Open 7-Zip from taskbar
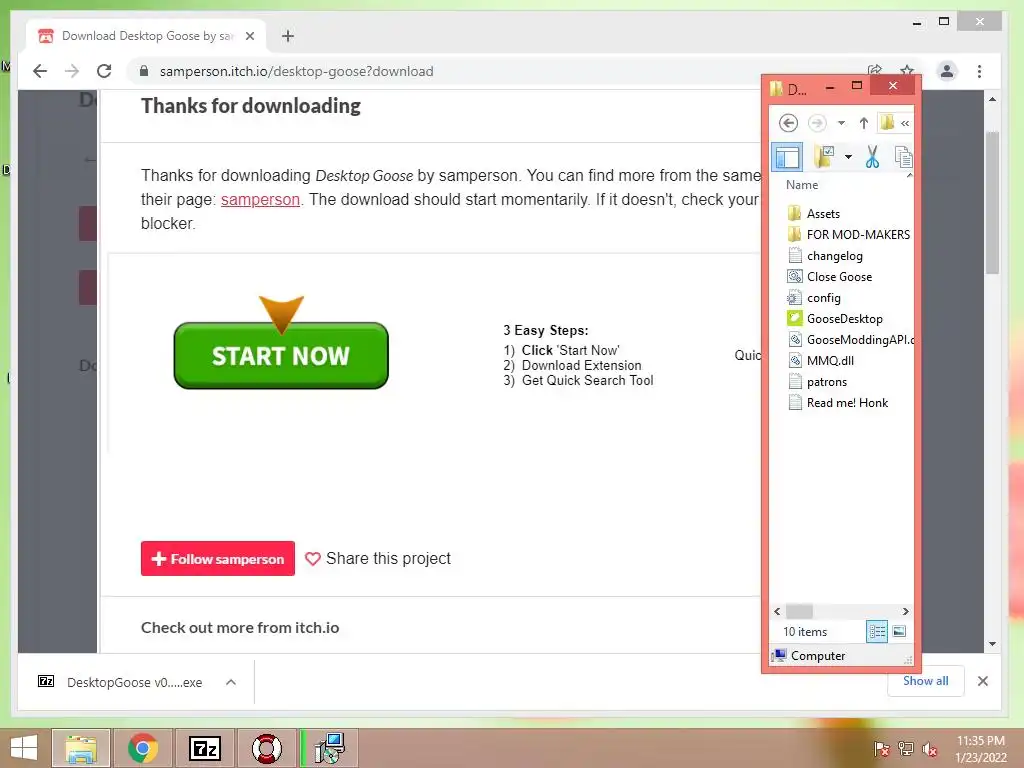The height and width of the screenshot is (768, 1024). click(x=205, y=748)
